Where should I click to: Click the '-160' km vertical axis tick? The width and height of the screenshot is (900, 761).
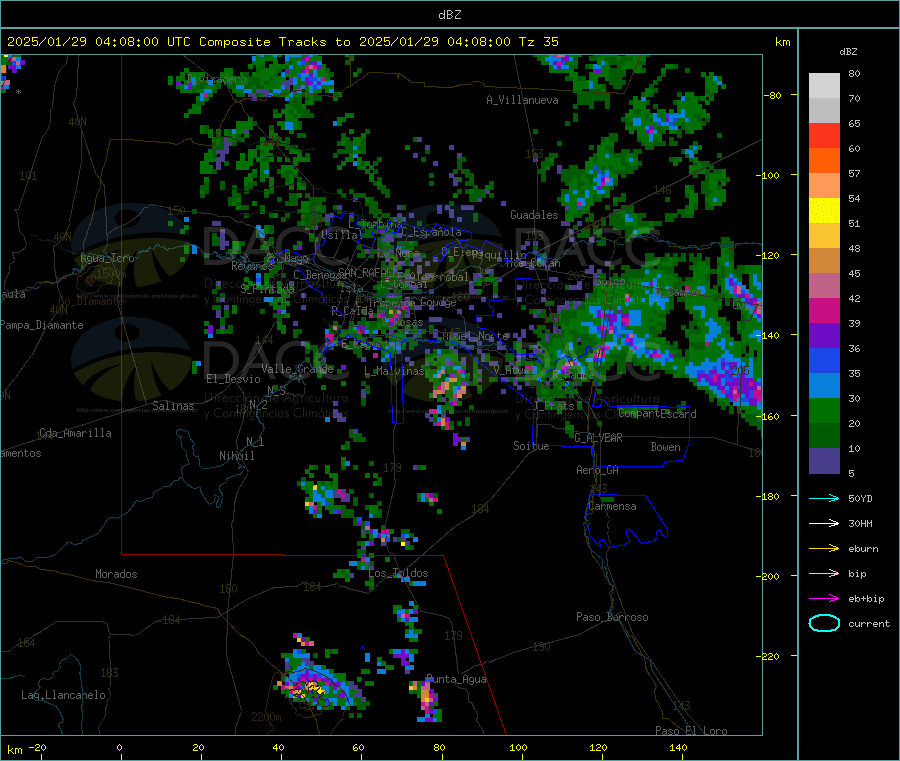[770, 416]
